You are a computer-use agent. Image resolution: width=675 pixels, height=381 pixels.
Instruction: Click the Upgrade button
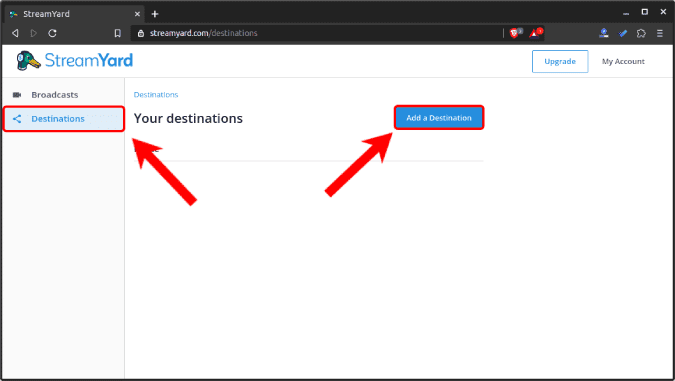(560, 61)
